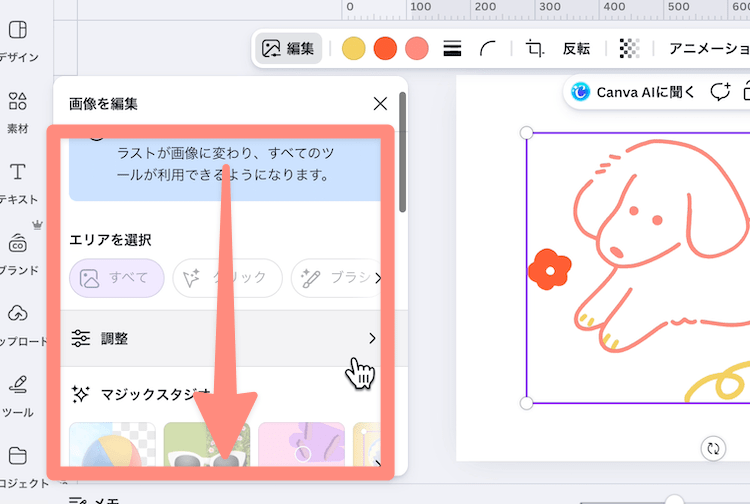Add a comment bubble icon

720,92
